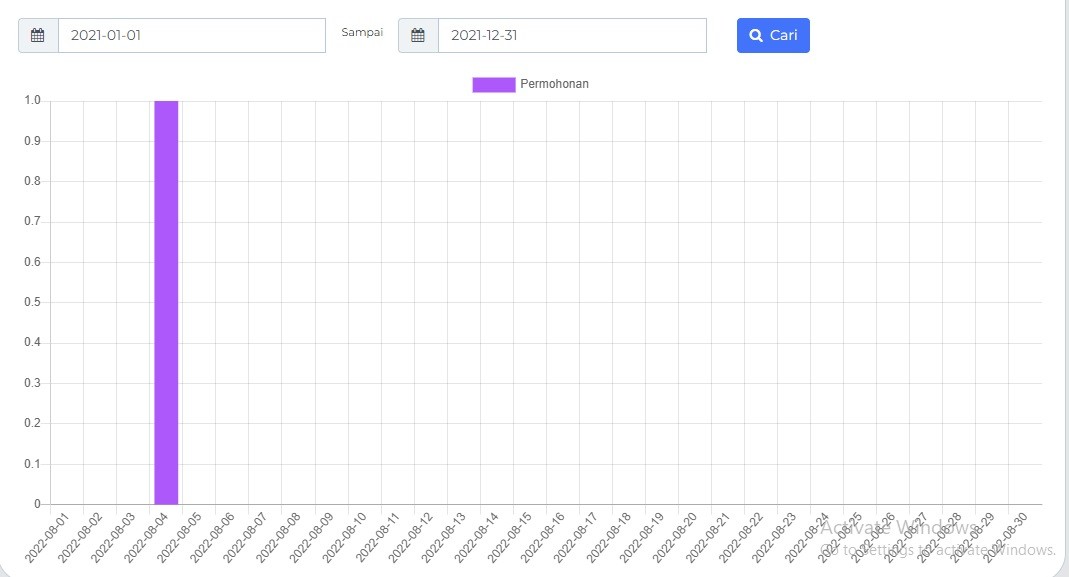Click the 0.1 value on the y-axis

[x=32, y=464]
